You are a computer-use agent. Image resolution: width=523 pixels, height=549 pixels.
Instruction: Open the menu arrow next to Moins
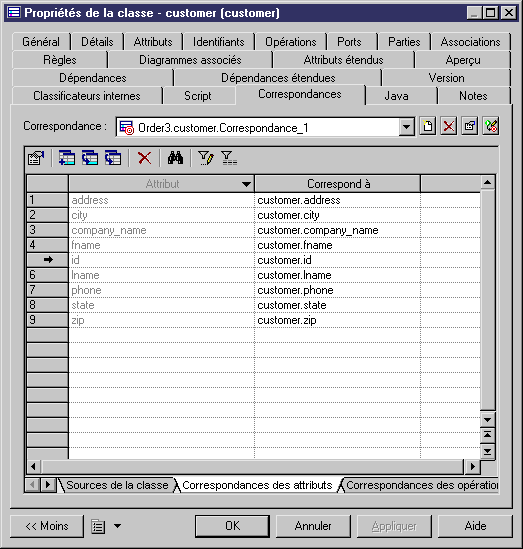pos(118,526)
